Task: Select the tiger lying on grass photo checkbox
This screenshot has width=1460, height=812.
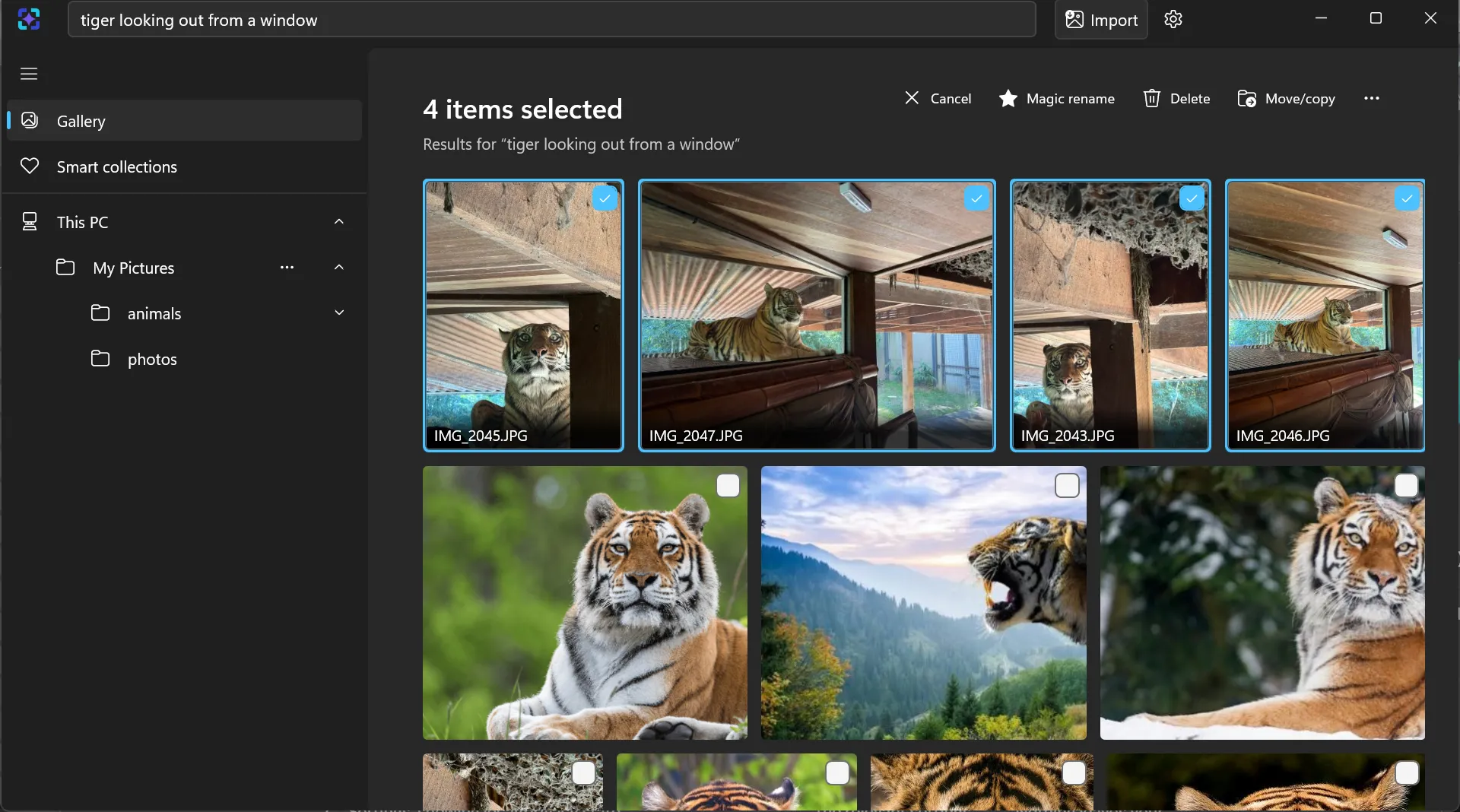Action: pyautogui.click(x=728, y=485)
